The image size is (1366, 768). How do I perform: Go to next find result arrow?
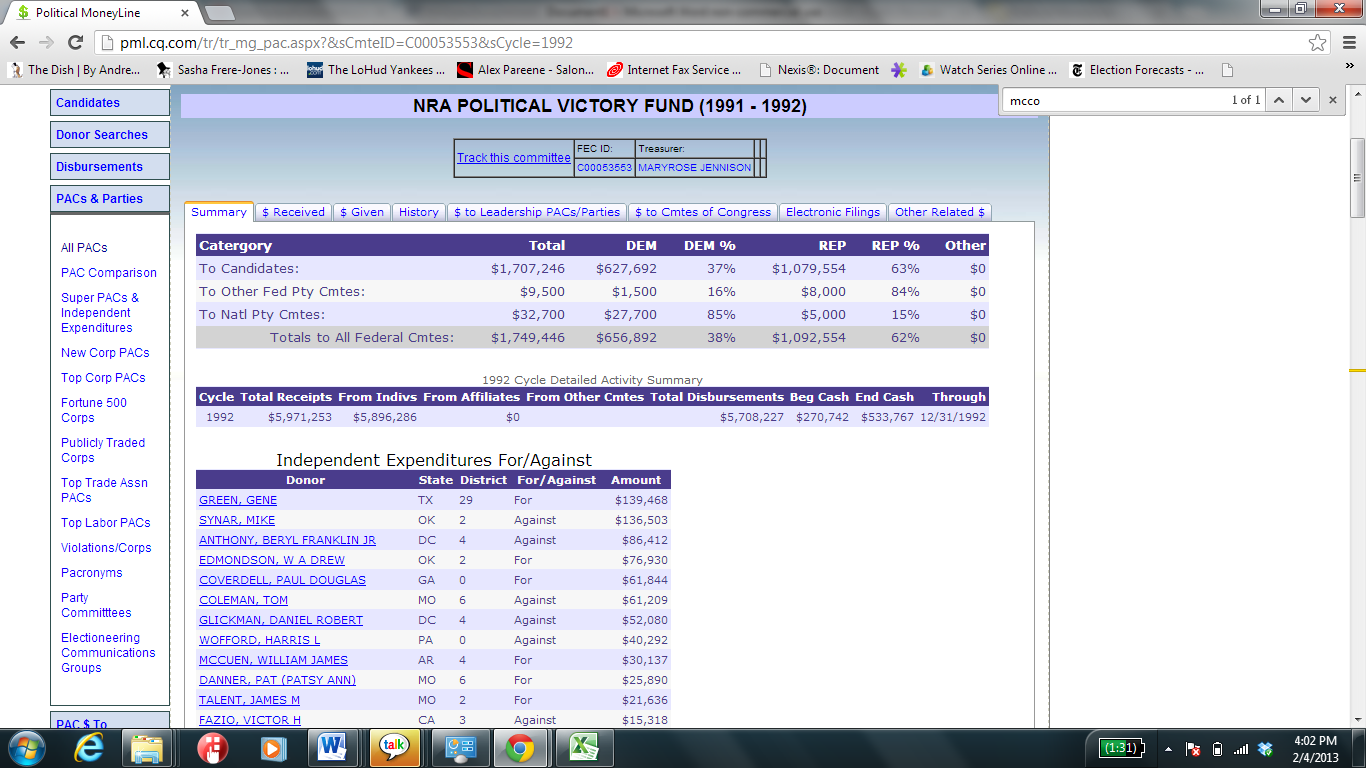1304,100
